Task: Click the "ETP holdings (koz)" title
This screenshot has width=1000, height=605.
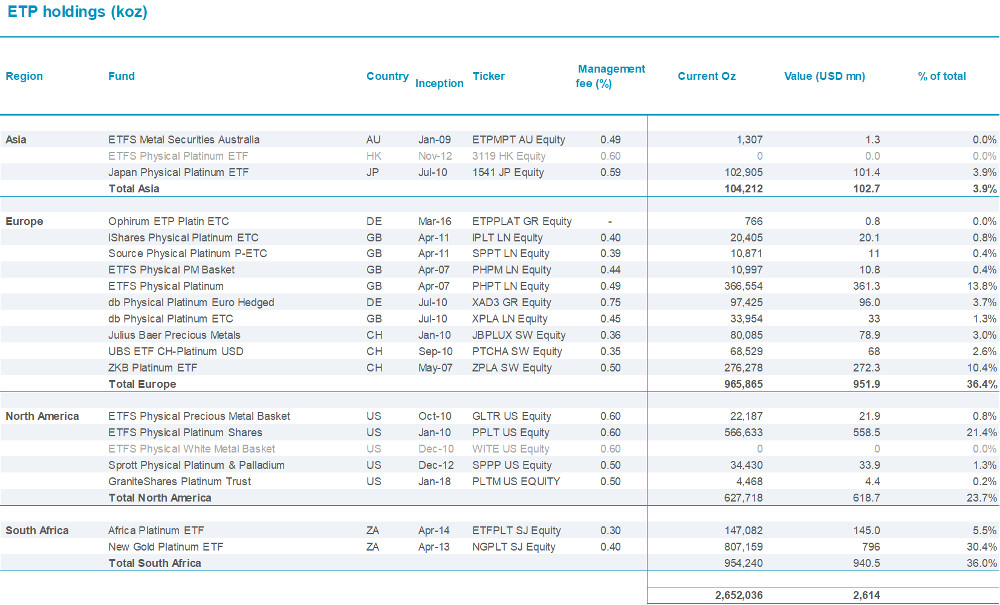Action: click(x=77, y=12)
